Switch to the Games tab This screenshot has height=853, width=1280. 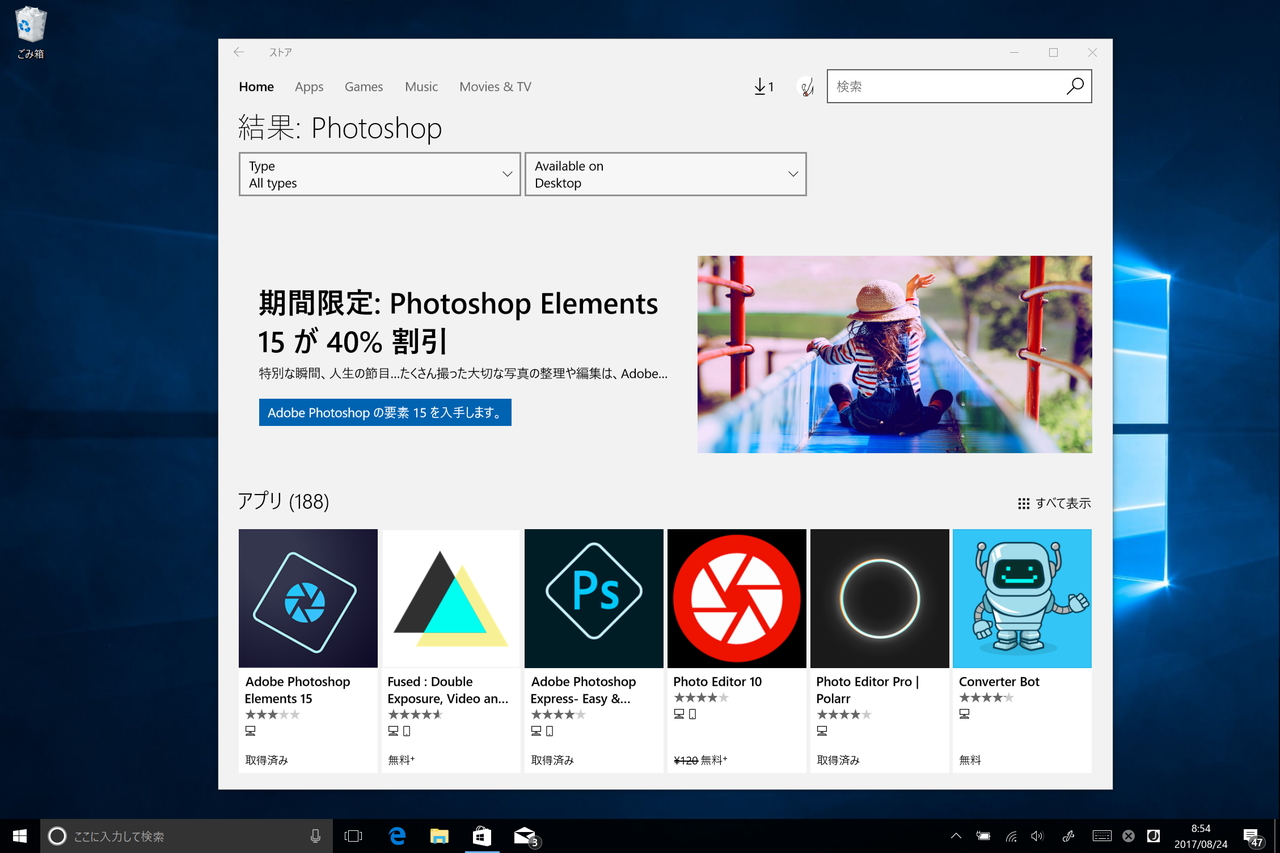click(x=364, y=87)
